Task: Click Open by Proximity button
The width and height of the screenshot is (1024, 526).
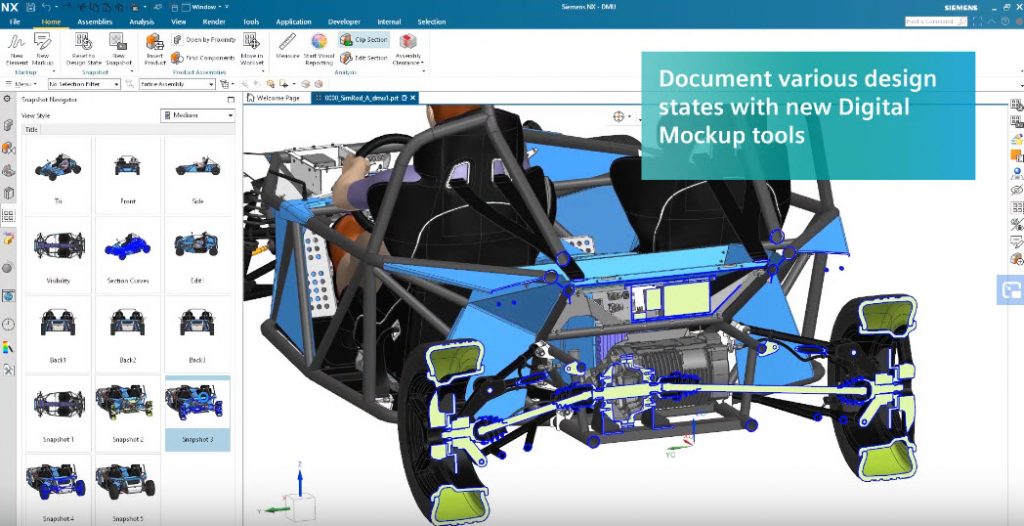Action: coord(204,40)
